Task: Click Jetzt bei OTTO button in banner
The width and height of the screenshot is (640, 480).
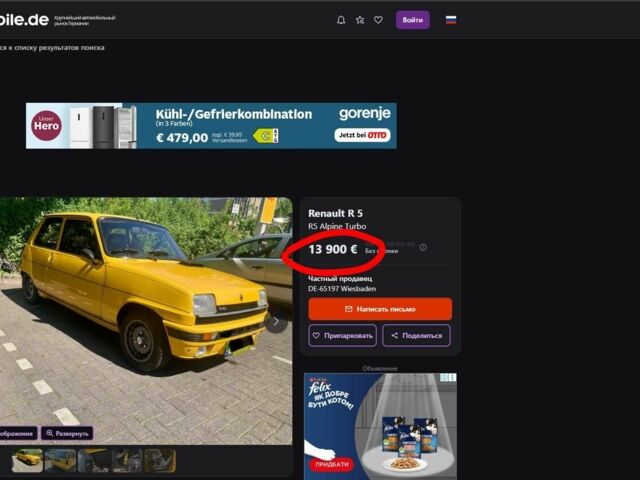Action: point(362,135)
